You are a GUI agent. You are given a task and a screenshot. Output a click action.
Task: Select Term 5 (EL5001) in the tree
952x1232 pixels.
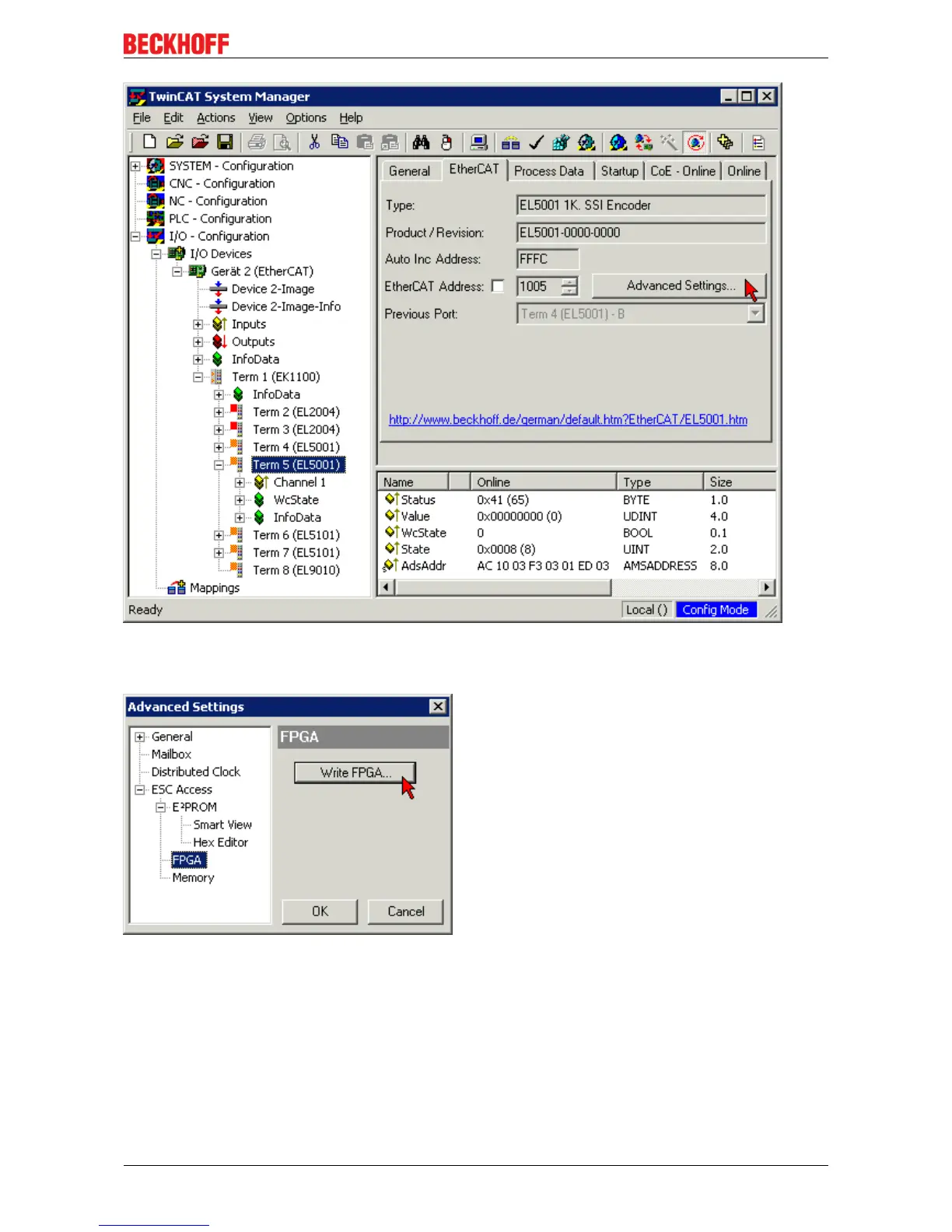click(x=296, y=464)
